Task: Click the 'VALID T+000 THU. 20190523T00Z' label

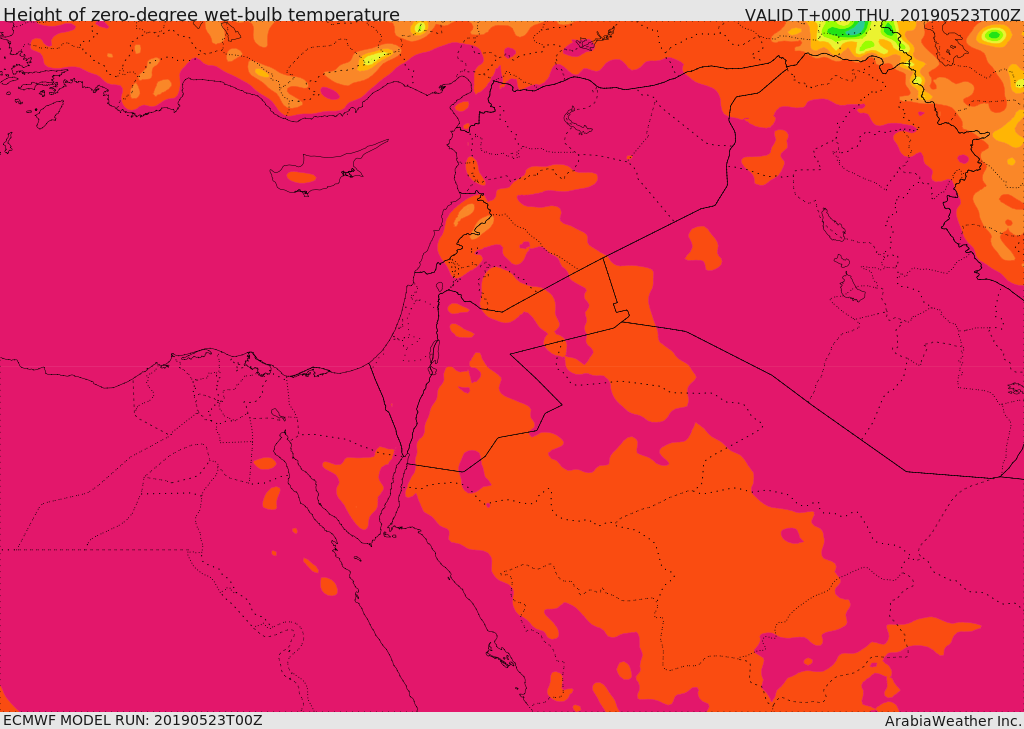Action: pyautogui.click(x=883, y=14)
